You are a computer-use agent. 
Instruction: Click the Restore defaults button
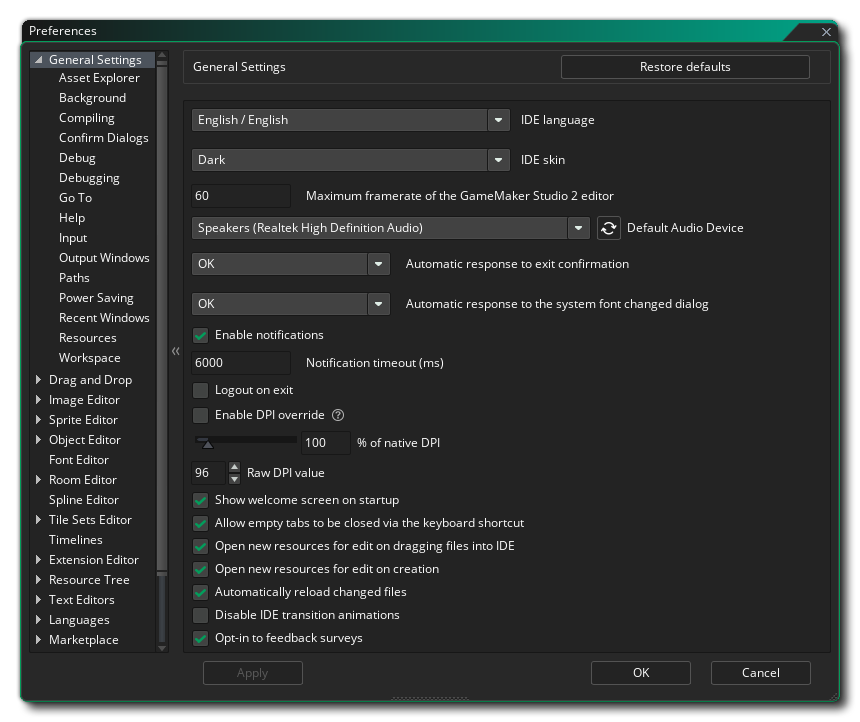point(685,67)
